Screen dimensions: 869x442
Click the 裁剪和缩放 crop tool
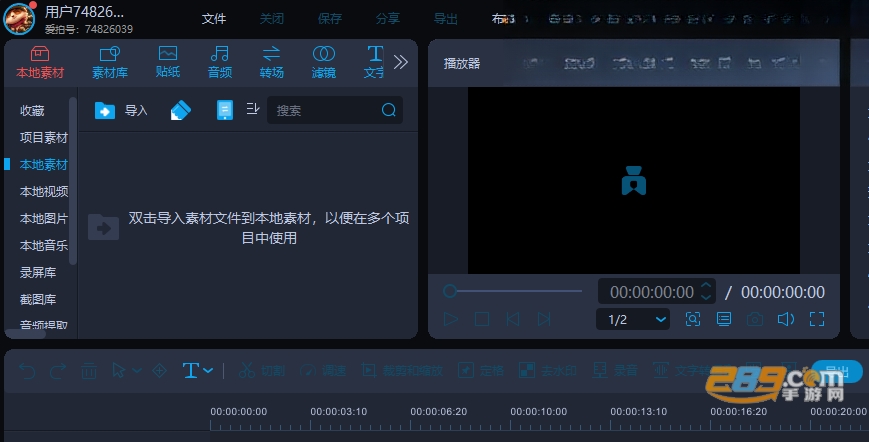402,371
